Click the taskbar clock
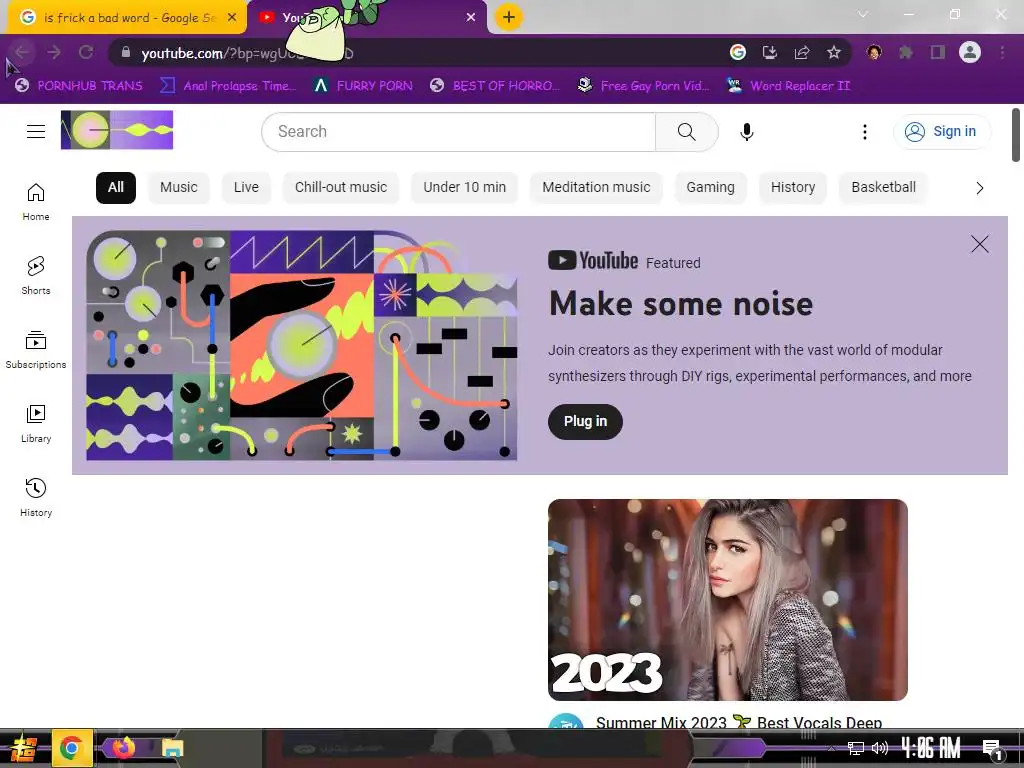The height and width of the screenshot is (768, 1024). (x=931, y=748)
